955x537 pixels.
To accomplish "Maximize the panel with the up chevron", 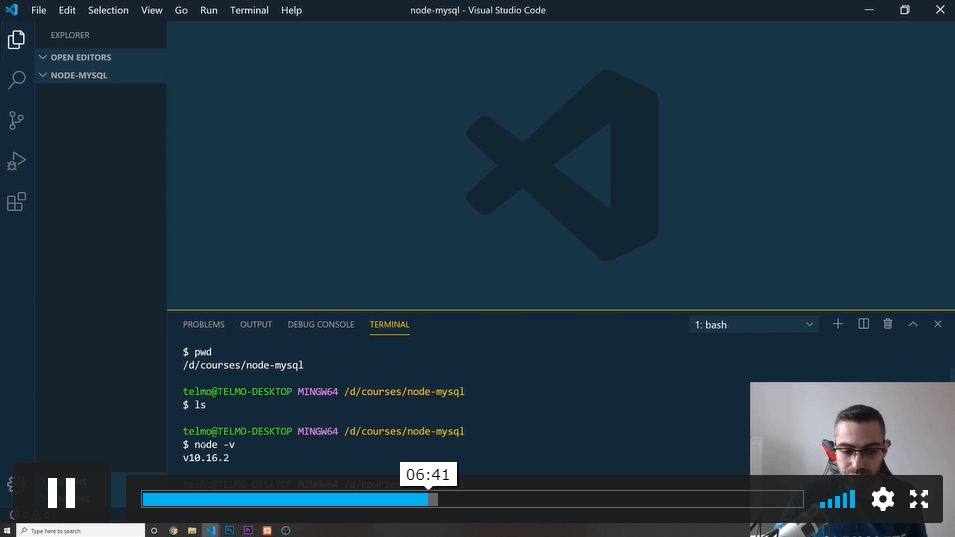I will pos(913,324).
